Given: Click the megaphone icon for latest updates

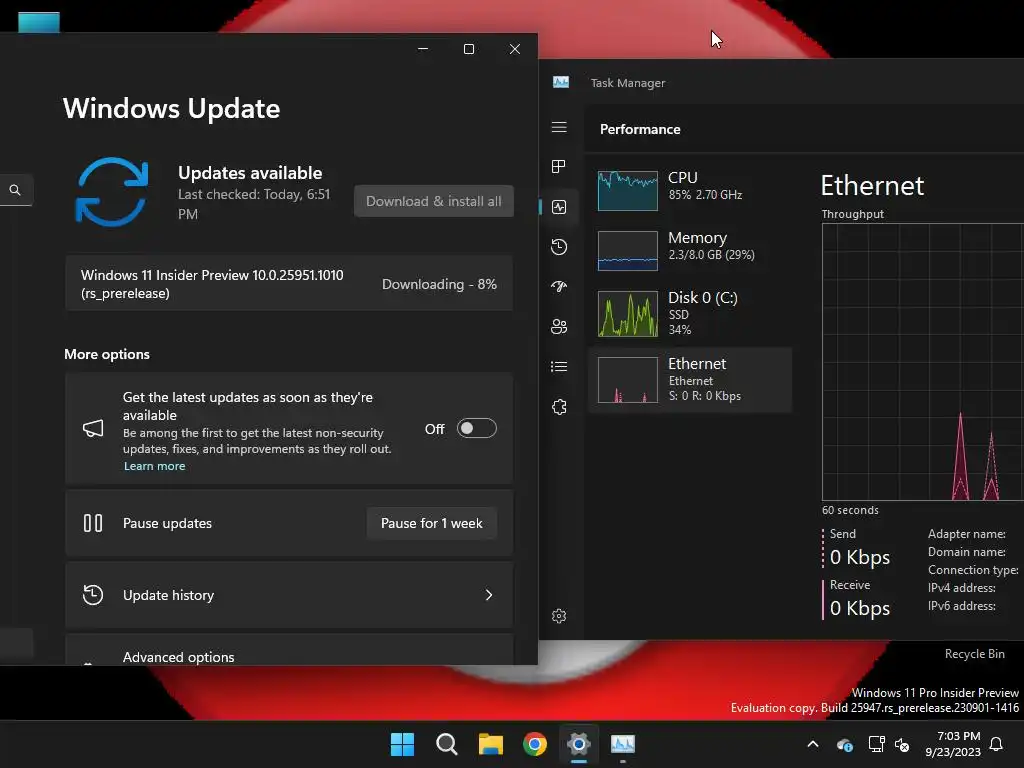Looking at the screenshot, I should pos(93,428).
